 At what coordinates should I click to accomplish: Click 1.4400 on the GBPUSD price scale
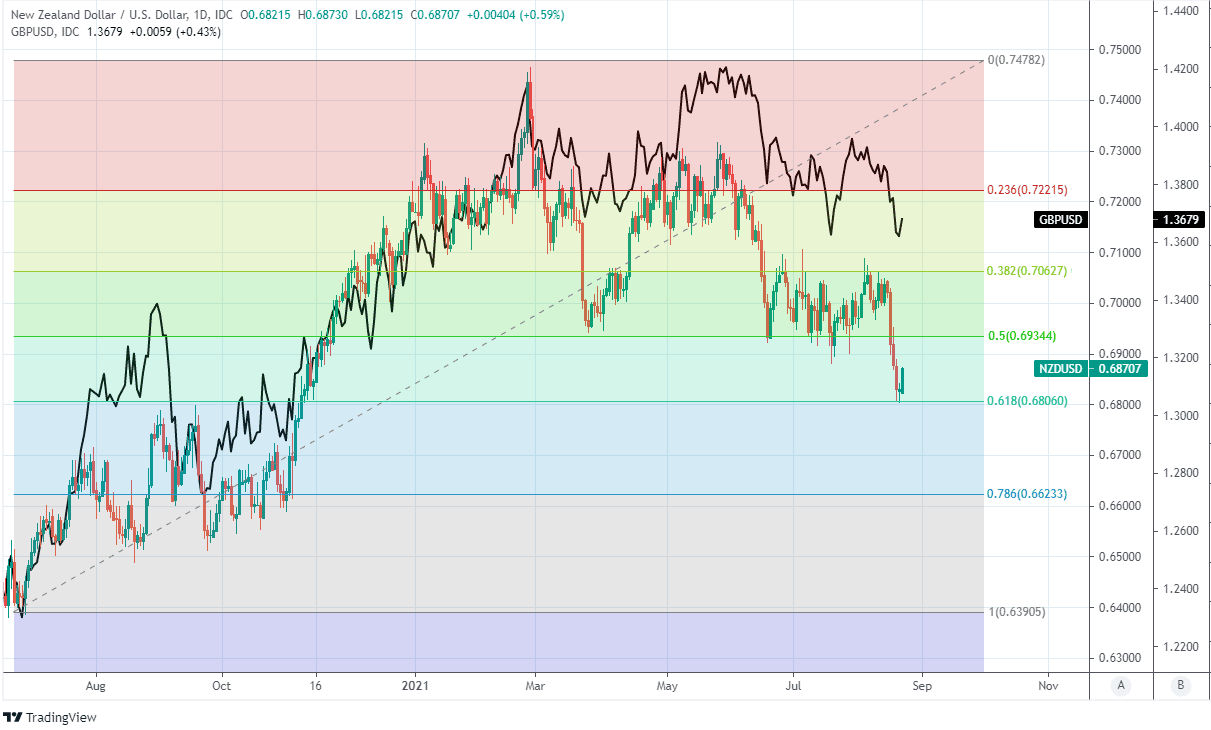(1180, 11)
